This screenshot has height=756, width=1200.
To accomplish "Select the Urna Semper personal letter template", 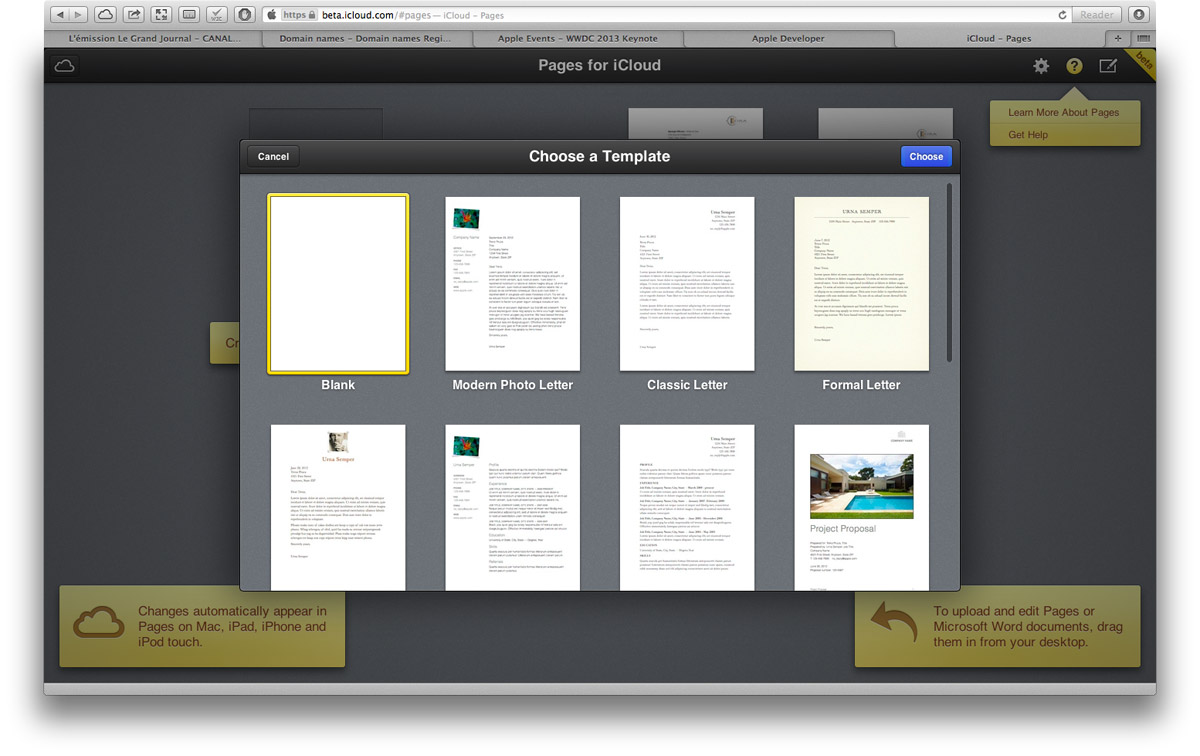I will click(338, 507).
